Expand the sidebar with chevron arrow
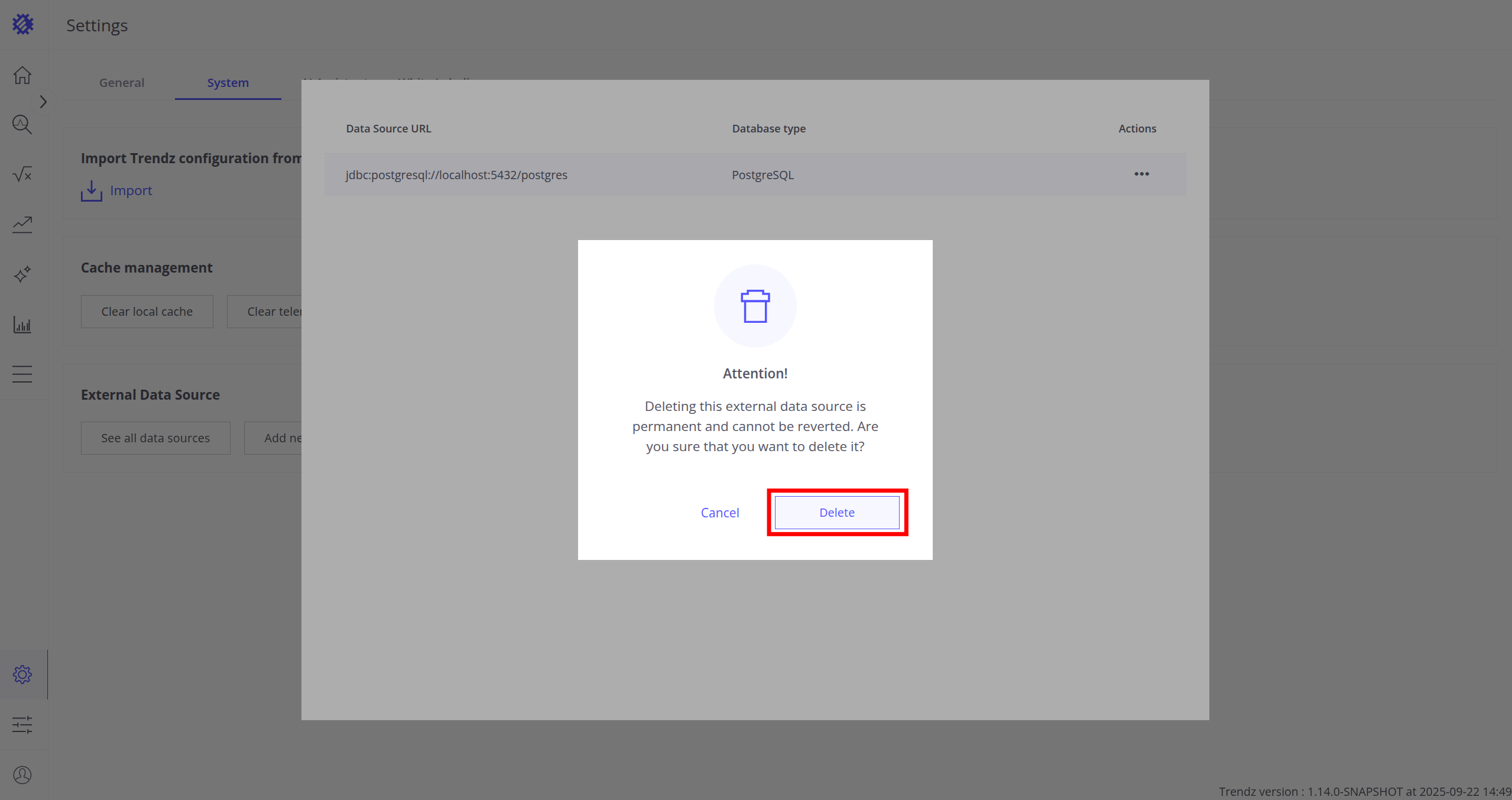Image resolution: width=1512 pixels, height=800 pixels. pyautogui.click(x=43, y=102)
